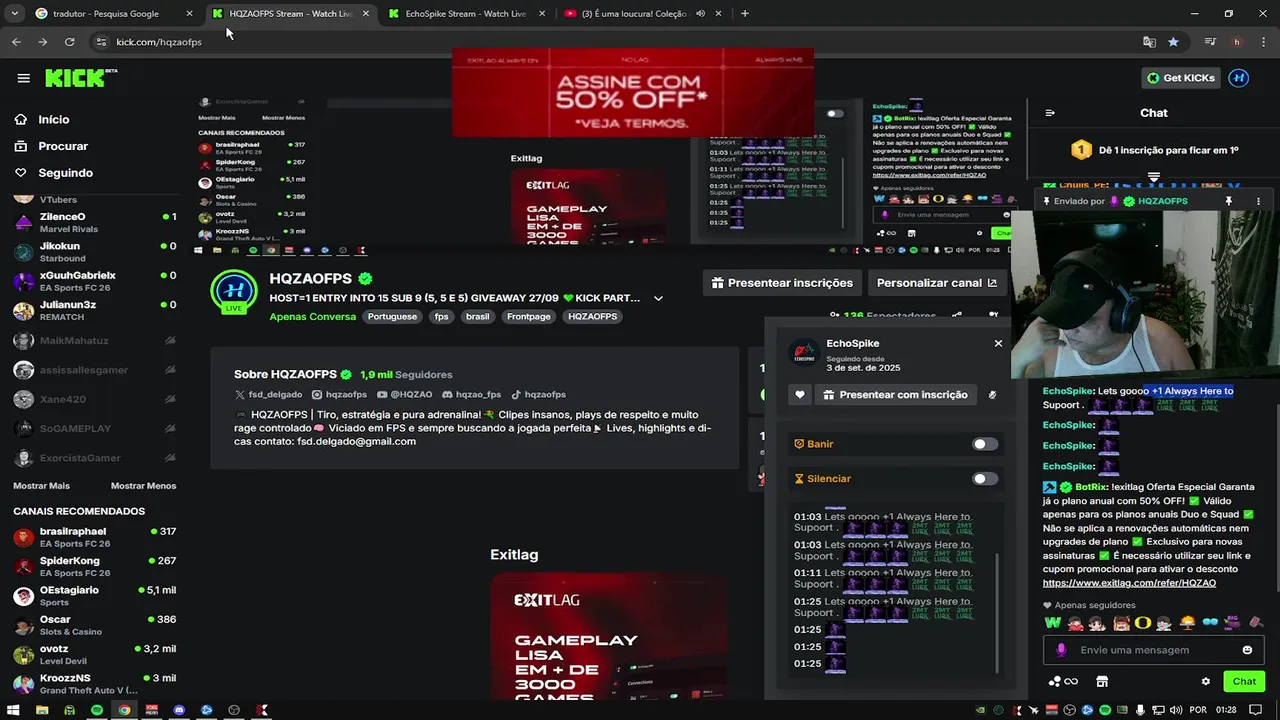Close the EchoSpike user card

[x=998, y=343]
